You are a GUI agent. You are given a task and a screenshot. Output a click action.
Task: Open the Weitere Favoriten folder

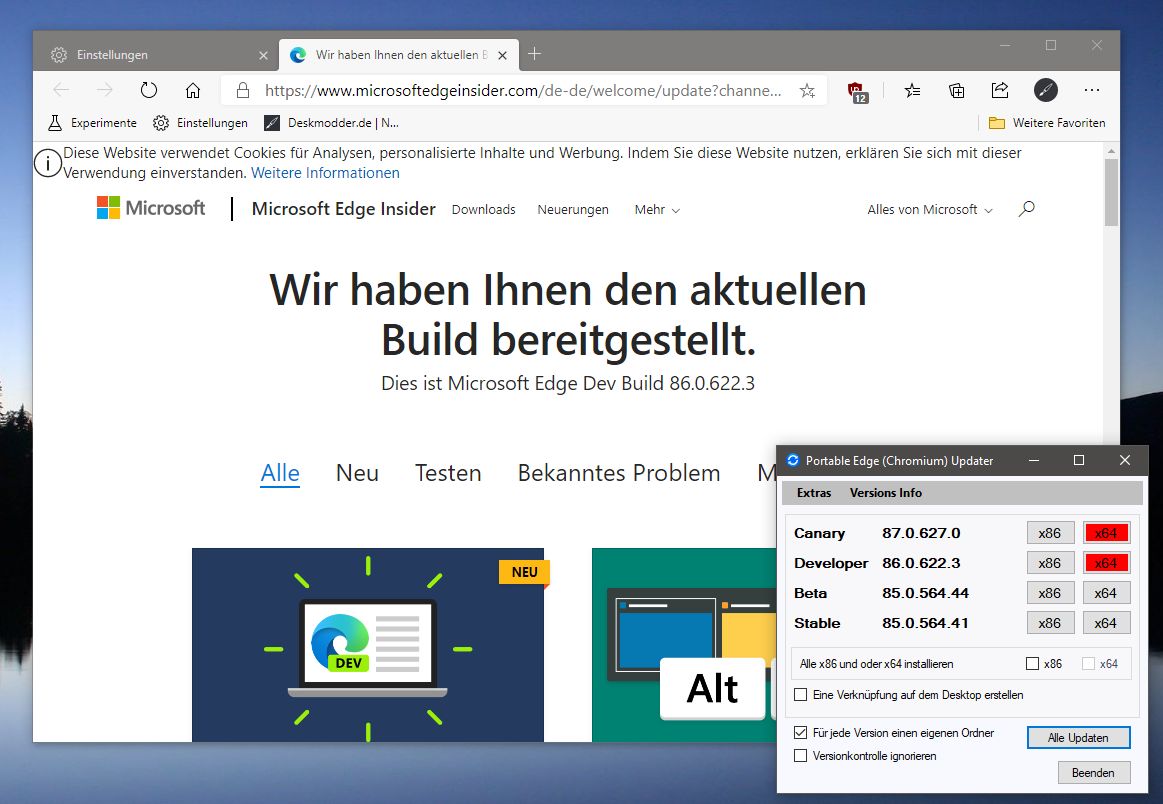coord(1047,123)
